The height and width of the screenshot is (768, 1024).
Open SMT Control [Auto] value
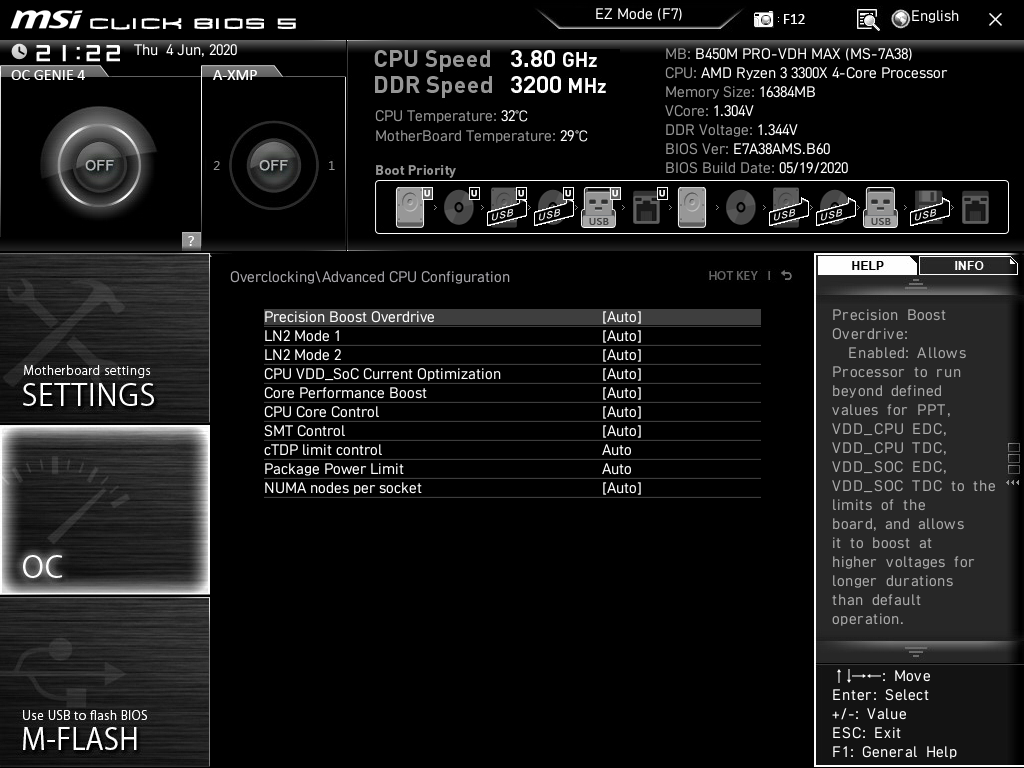click(622, 430)
